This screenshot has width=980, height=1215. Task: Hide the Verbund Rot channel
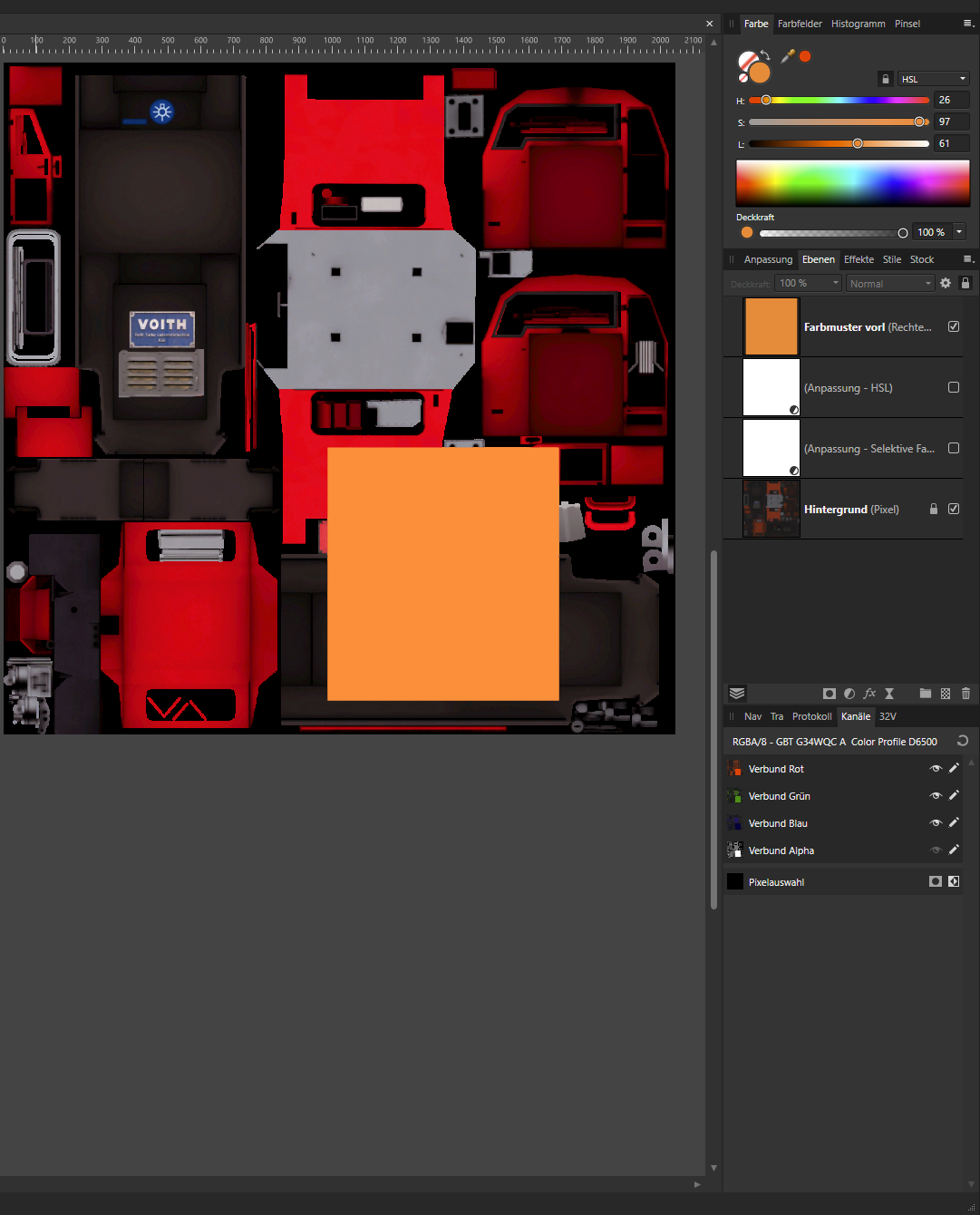(x=936, y=769)
